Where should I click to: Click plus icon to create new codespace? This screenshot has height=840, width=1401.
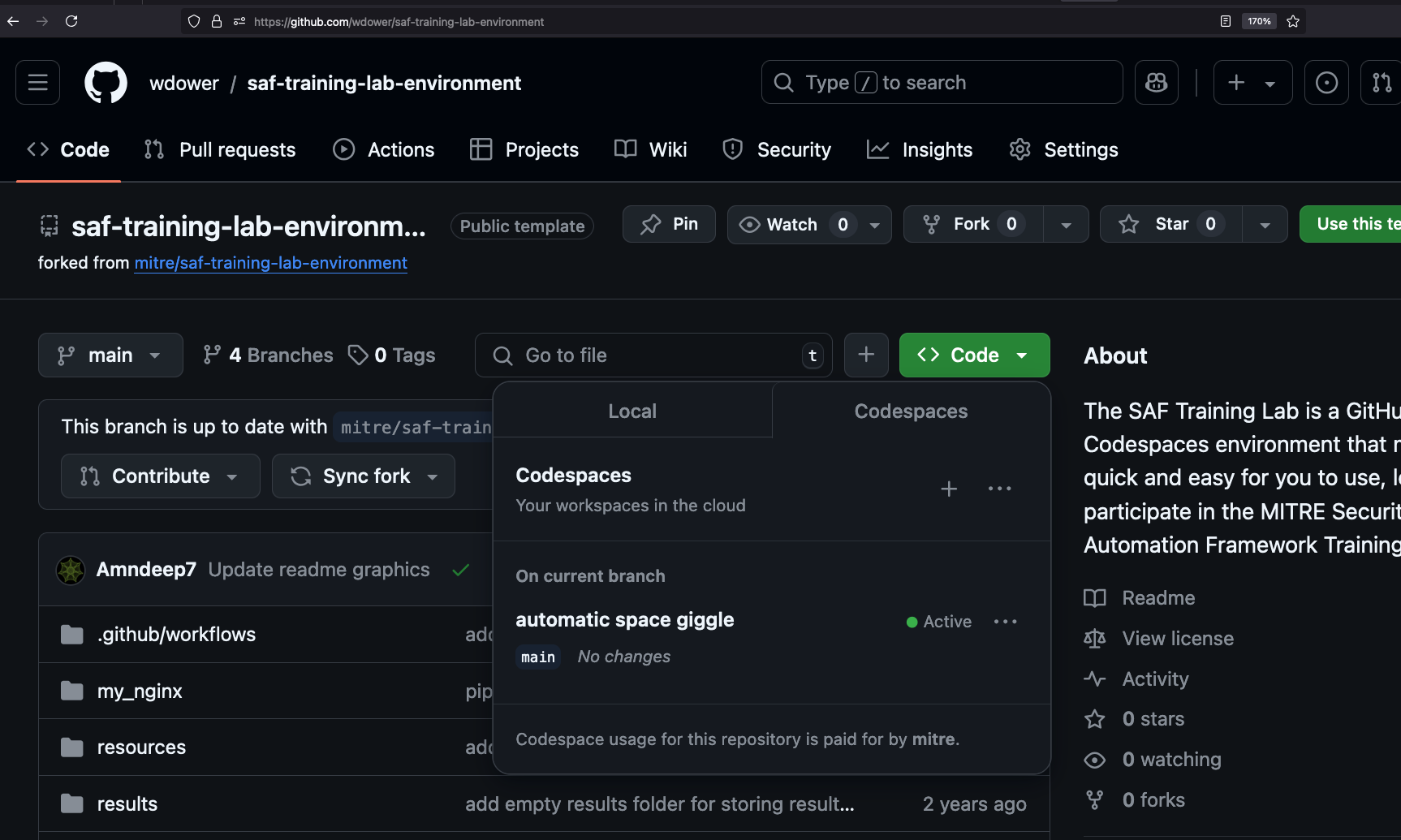[x=948, y=489]
